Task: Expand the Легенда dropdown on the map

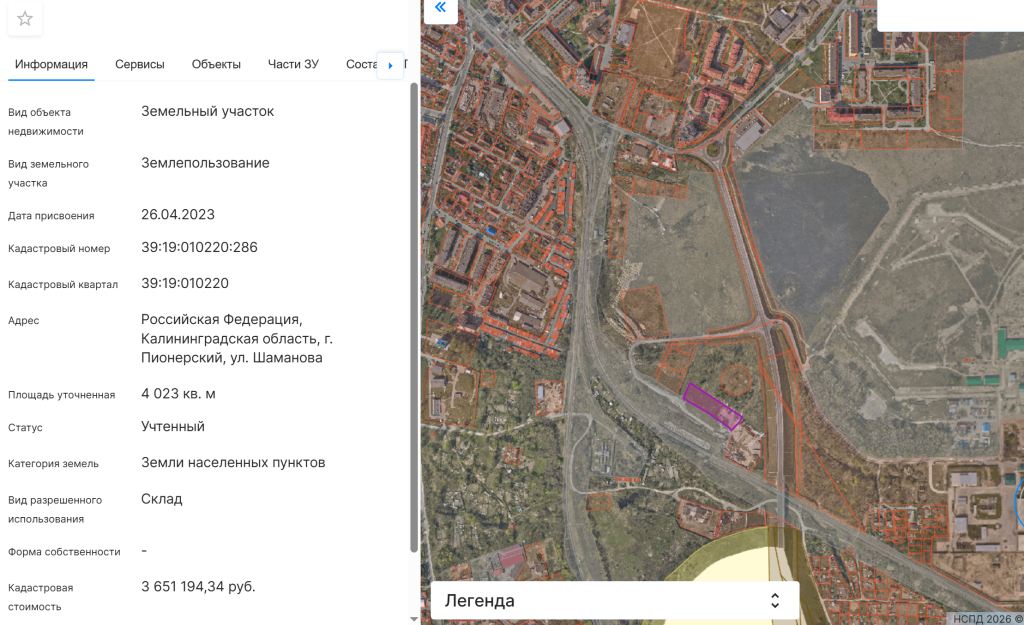Action: pos(614,600)
